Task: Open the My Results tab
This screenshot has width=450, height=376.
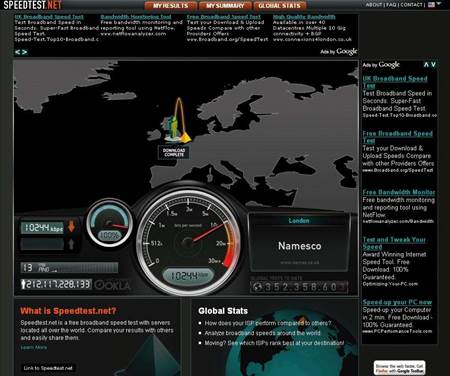Action: [170, 6]
